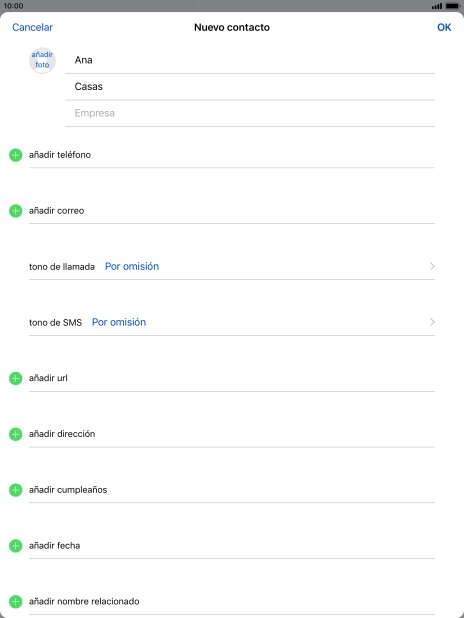Edit the last name field Casas

[250, 87]
